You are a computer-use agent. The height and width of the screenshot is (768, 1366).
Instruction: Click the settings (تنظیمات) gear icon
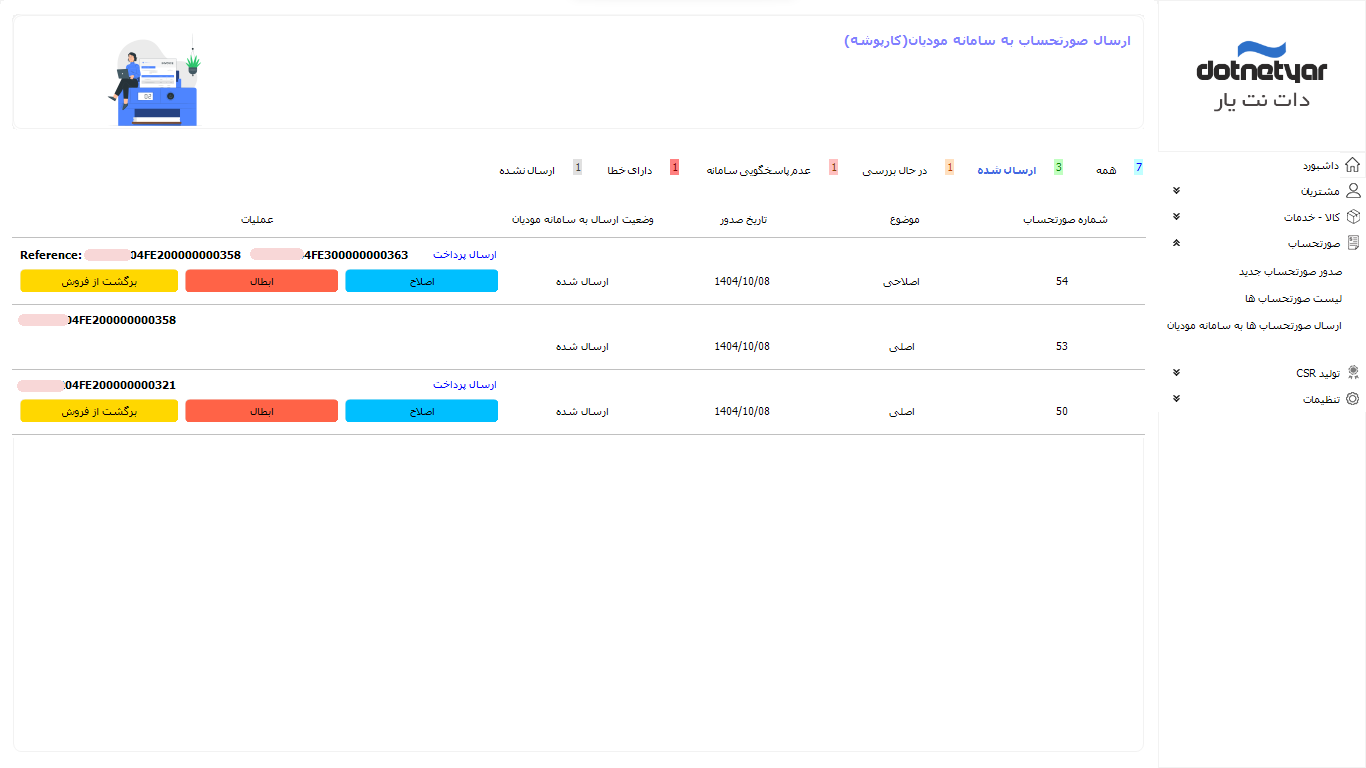[1352, 399]
